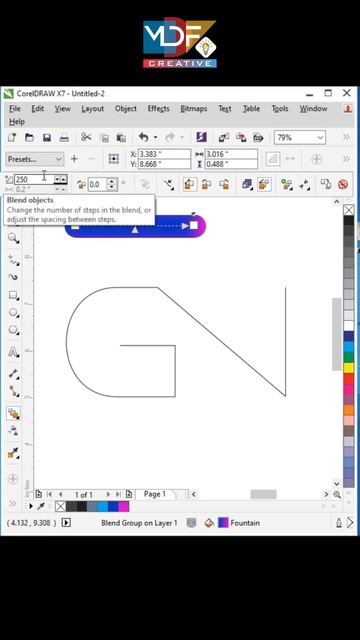The height and width of the screenshot is (640, 360).
Task: Switch to the Page 1 tab
Action: tap(155, 494)
